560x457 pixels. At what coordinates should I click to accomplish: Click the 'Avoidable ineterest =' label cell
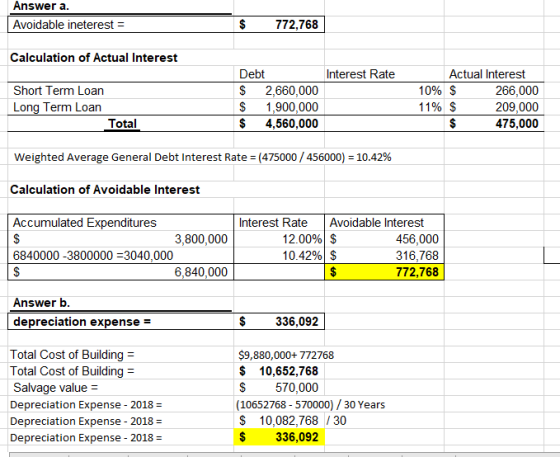(x=121, y=25)
